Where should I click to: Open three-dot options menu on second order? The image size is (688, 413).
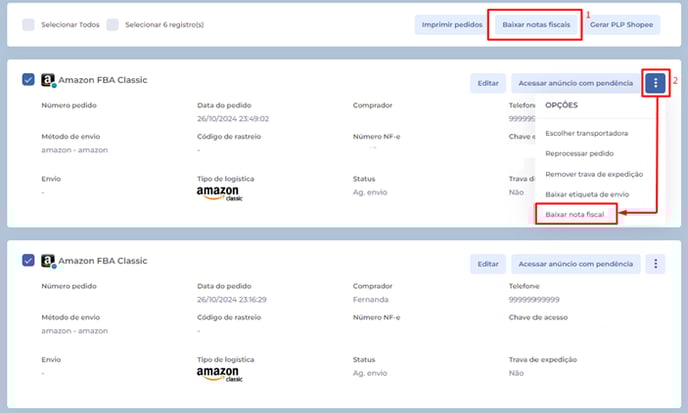(x=655, y=264)
